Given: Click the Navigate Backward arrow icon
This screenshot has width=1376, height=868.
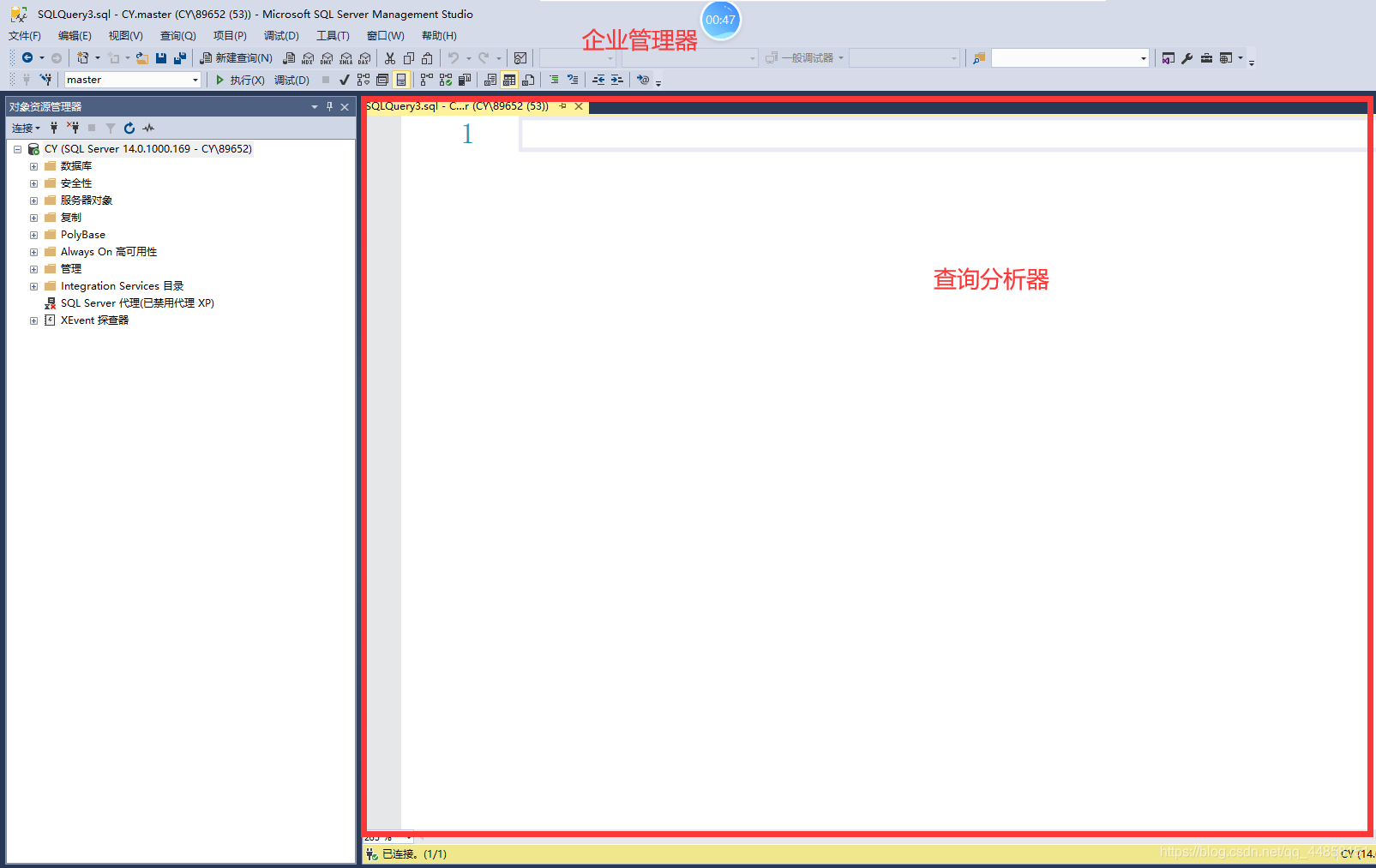Looking at the screenshot, I should [27, 57].
